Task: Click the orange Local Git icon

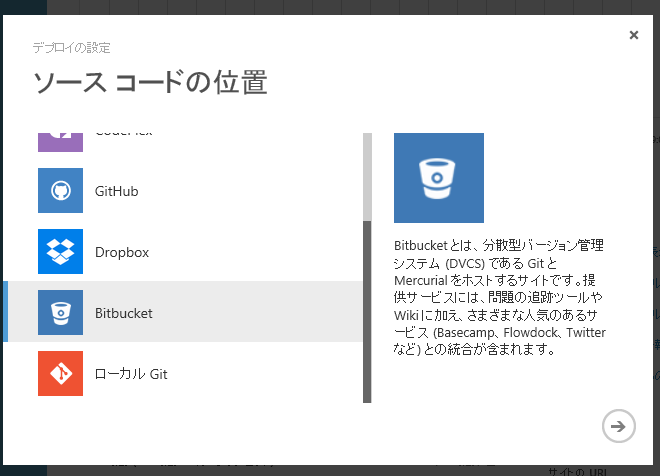Action: [60, 374]
